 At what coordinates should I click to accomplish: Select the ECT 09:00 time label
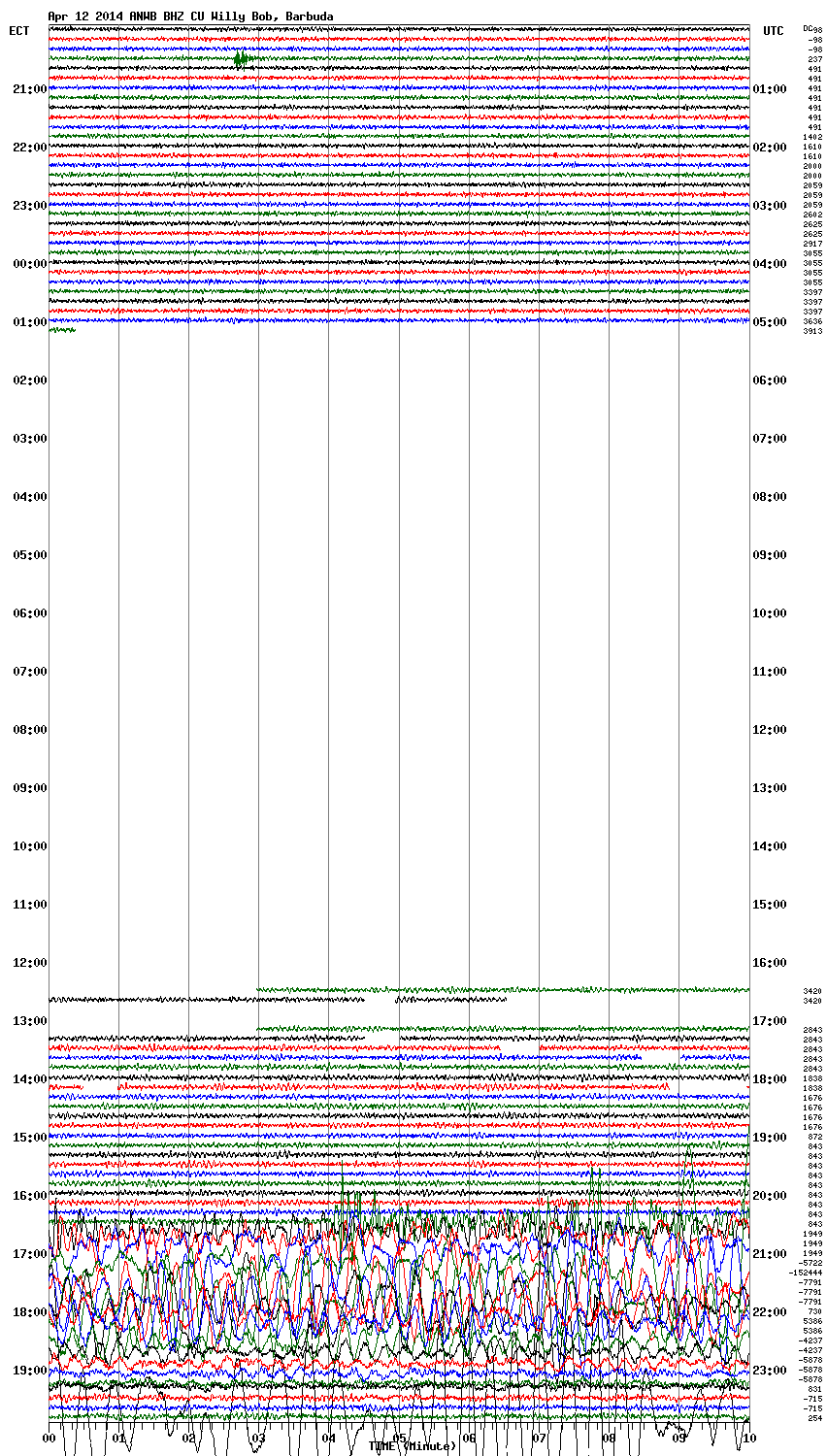coord(30,788)
